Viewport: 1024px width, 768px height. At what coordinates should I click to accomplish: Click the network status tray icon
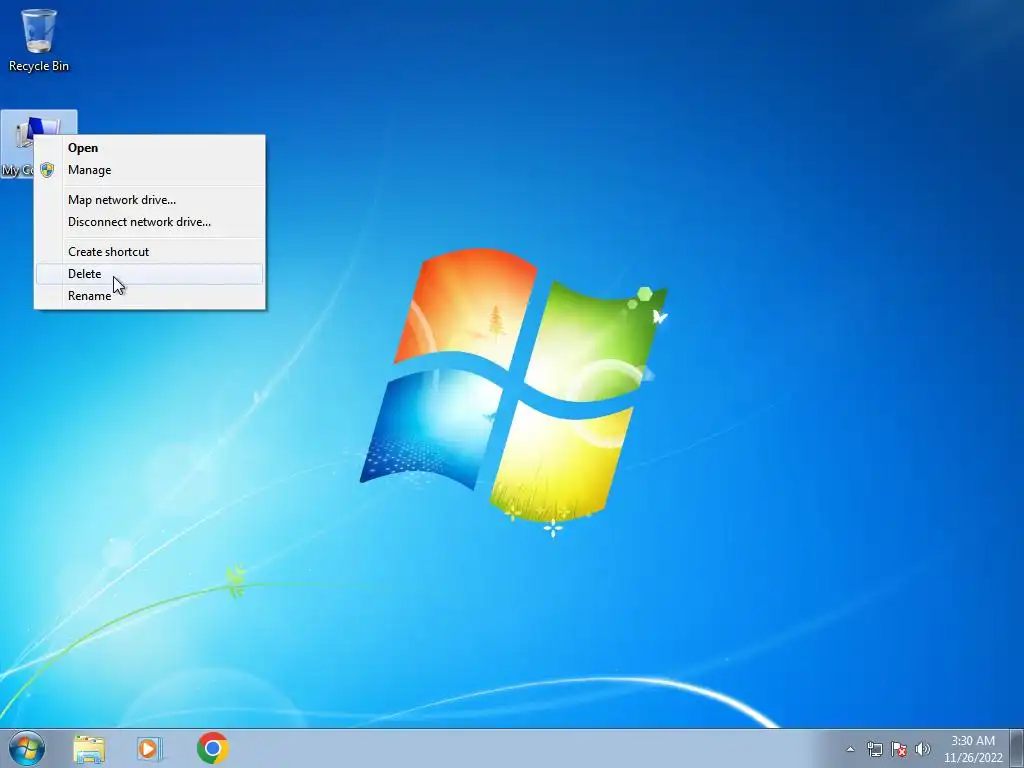point(874,749)
